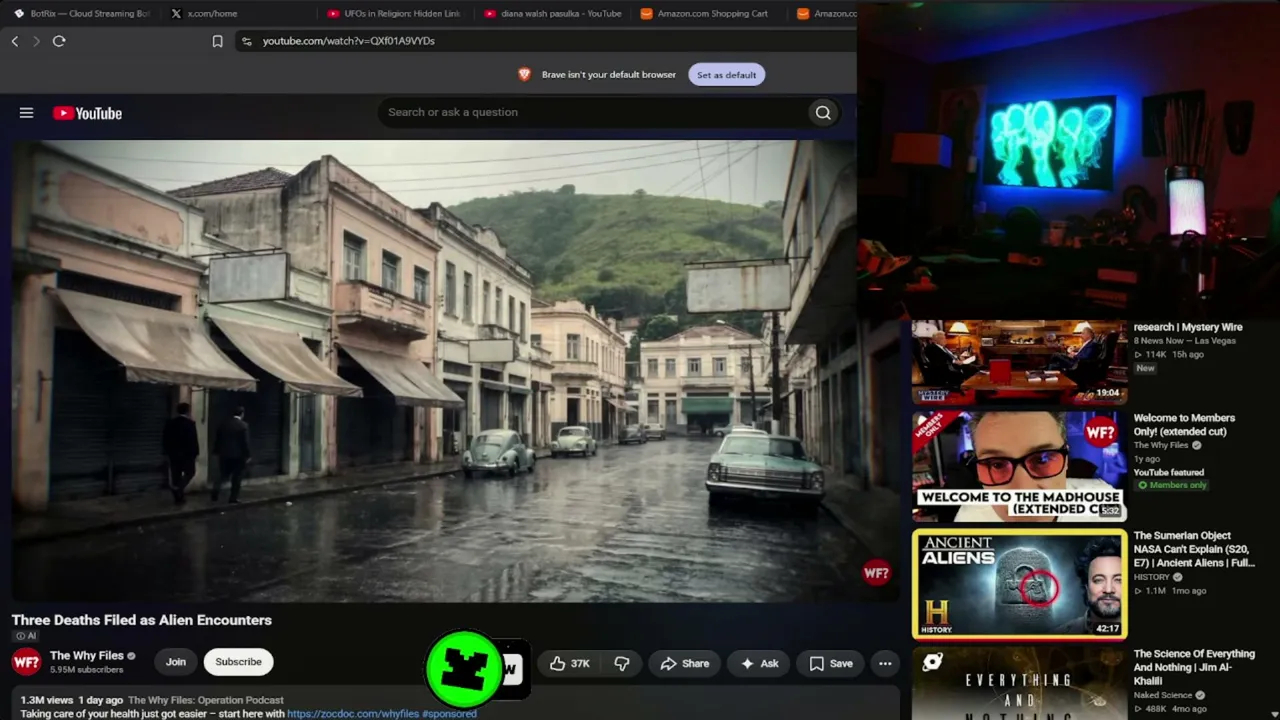Image resolution: width=1280 pixels, height=720 pixels.
Task: Click the #sponsored hashtag
Action: pyautogui.click(x=449, y=714)
